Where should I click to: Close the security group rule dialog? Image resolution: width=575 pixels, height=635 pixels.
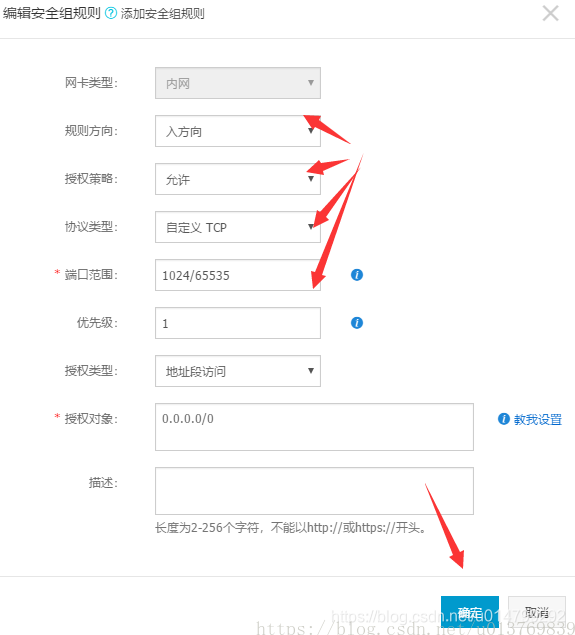550,13
